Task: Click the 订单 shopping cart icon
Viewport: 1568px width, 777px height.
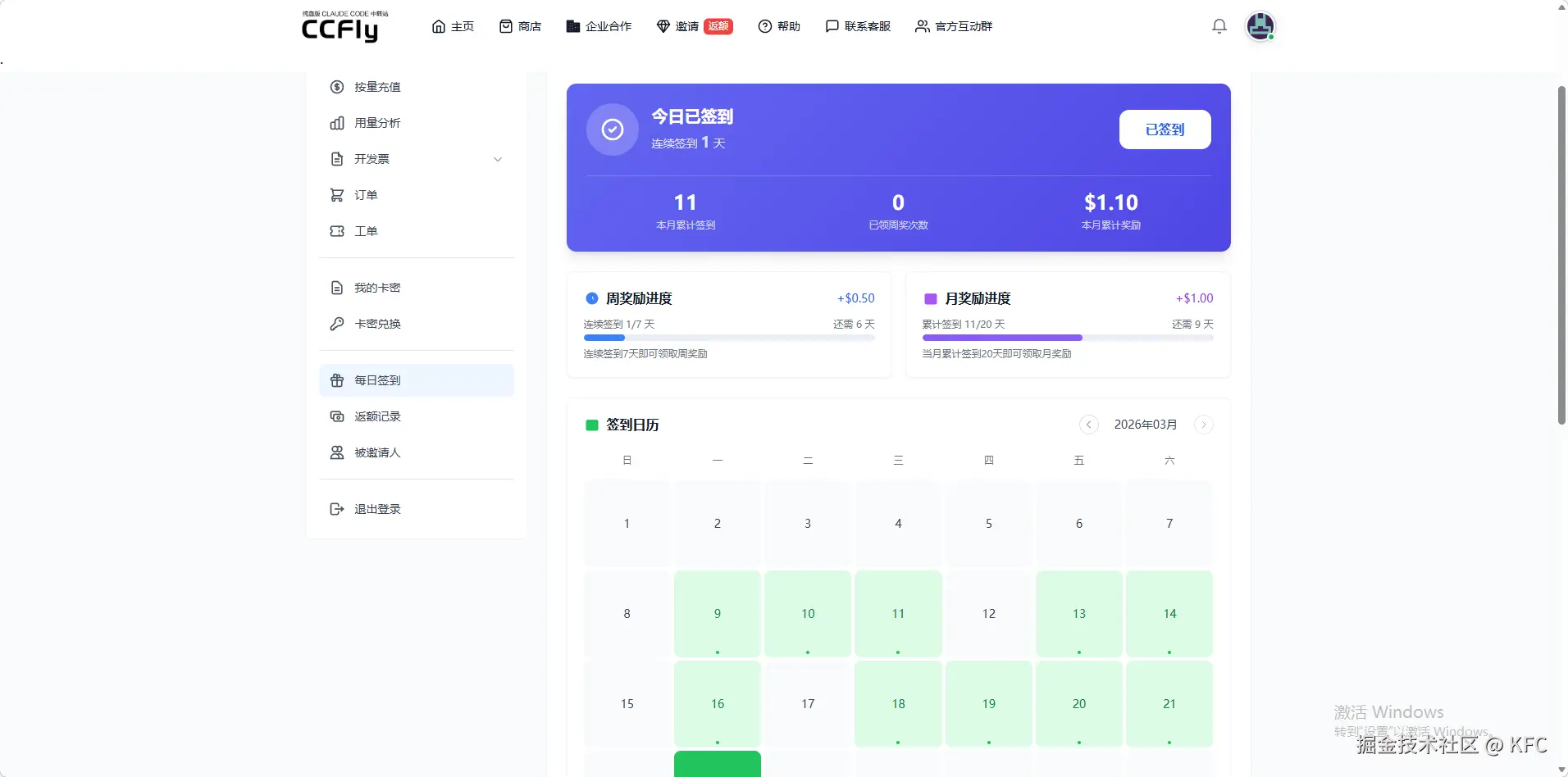Action: 337,195
